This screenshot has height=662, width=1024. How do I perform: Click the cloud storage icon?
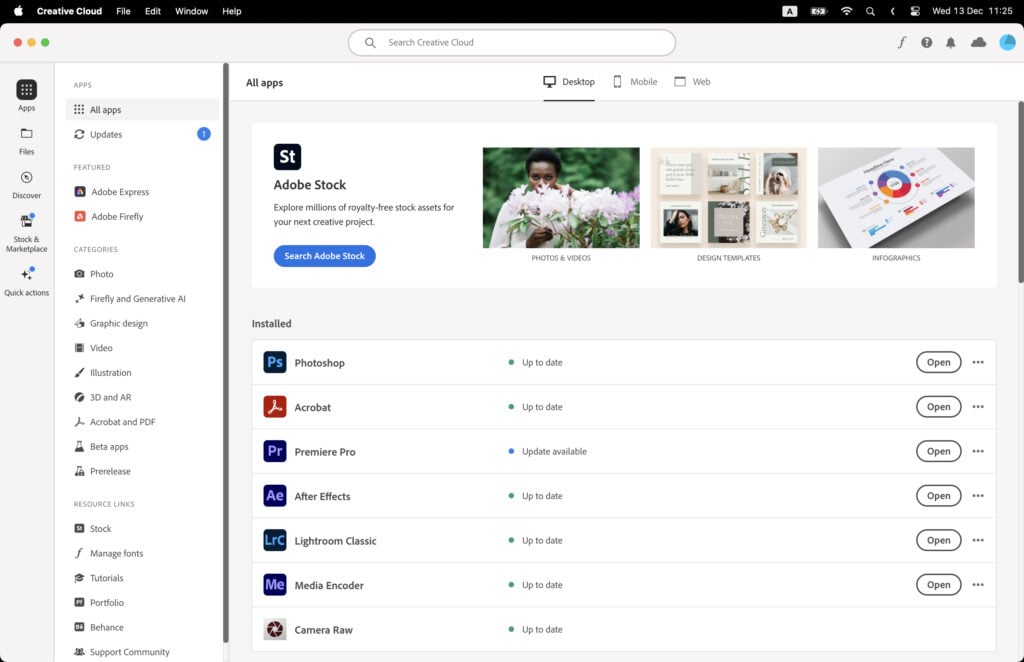coord(978,42)
